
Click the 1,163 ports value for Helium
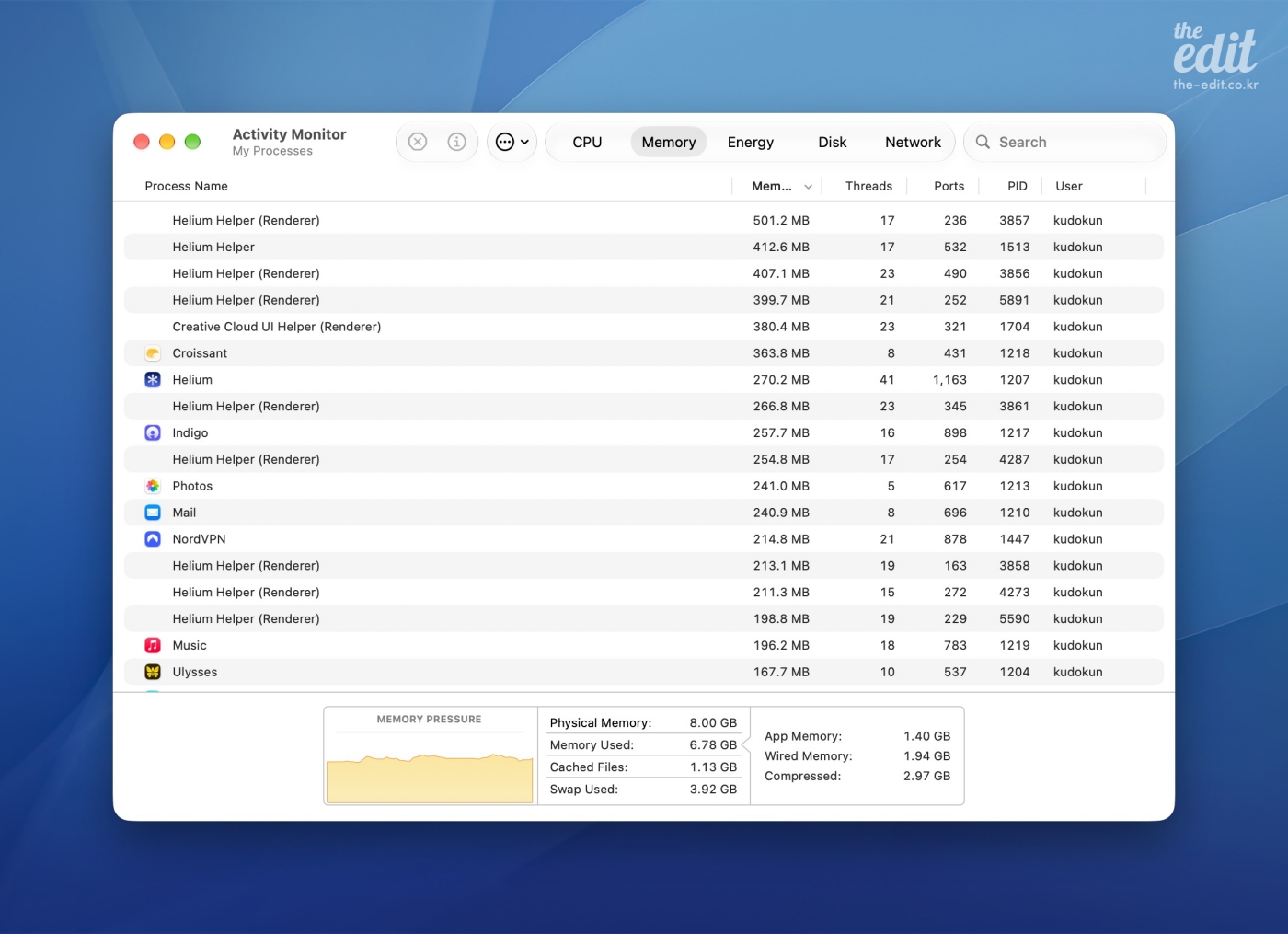pyautogui.click(x=949, y=380)
